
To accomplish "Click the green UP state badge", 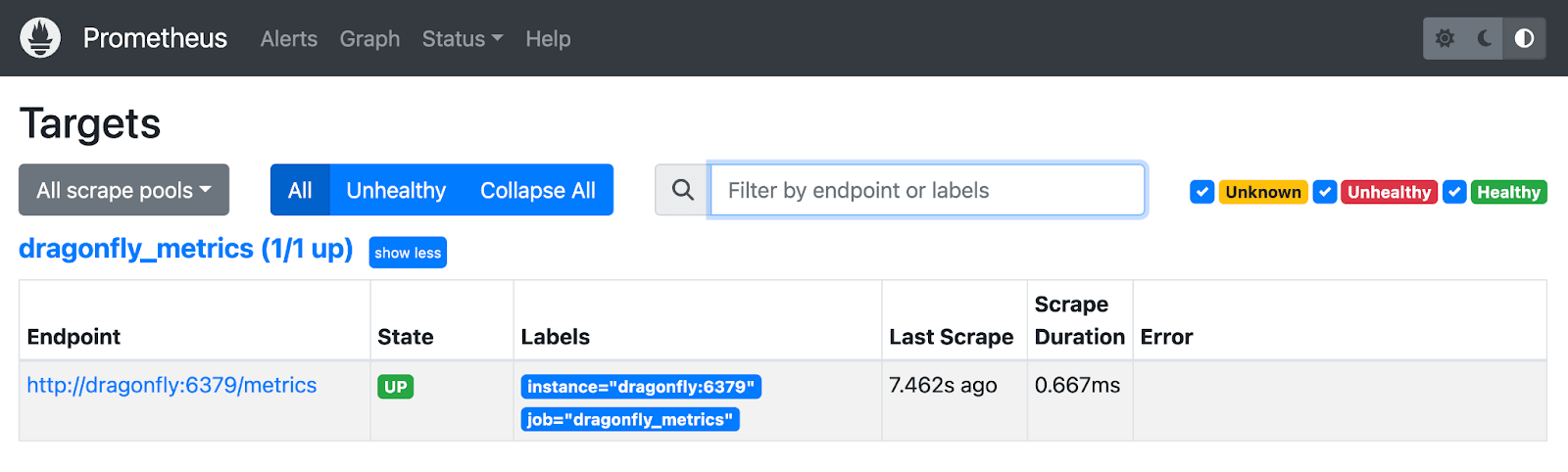I will click(396, 387).
